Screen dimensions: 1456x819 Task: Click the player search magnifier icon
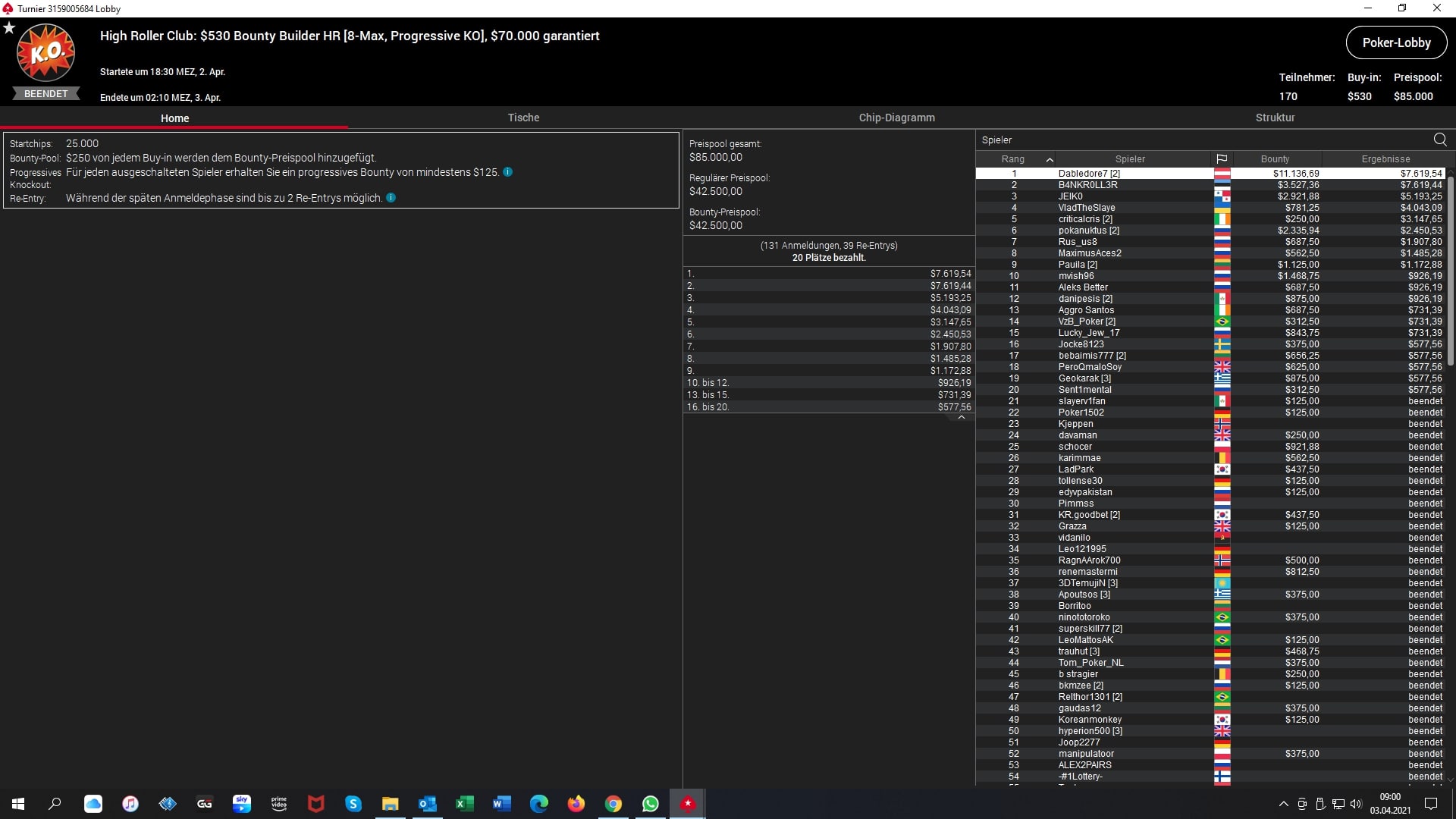[1439, 140]
